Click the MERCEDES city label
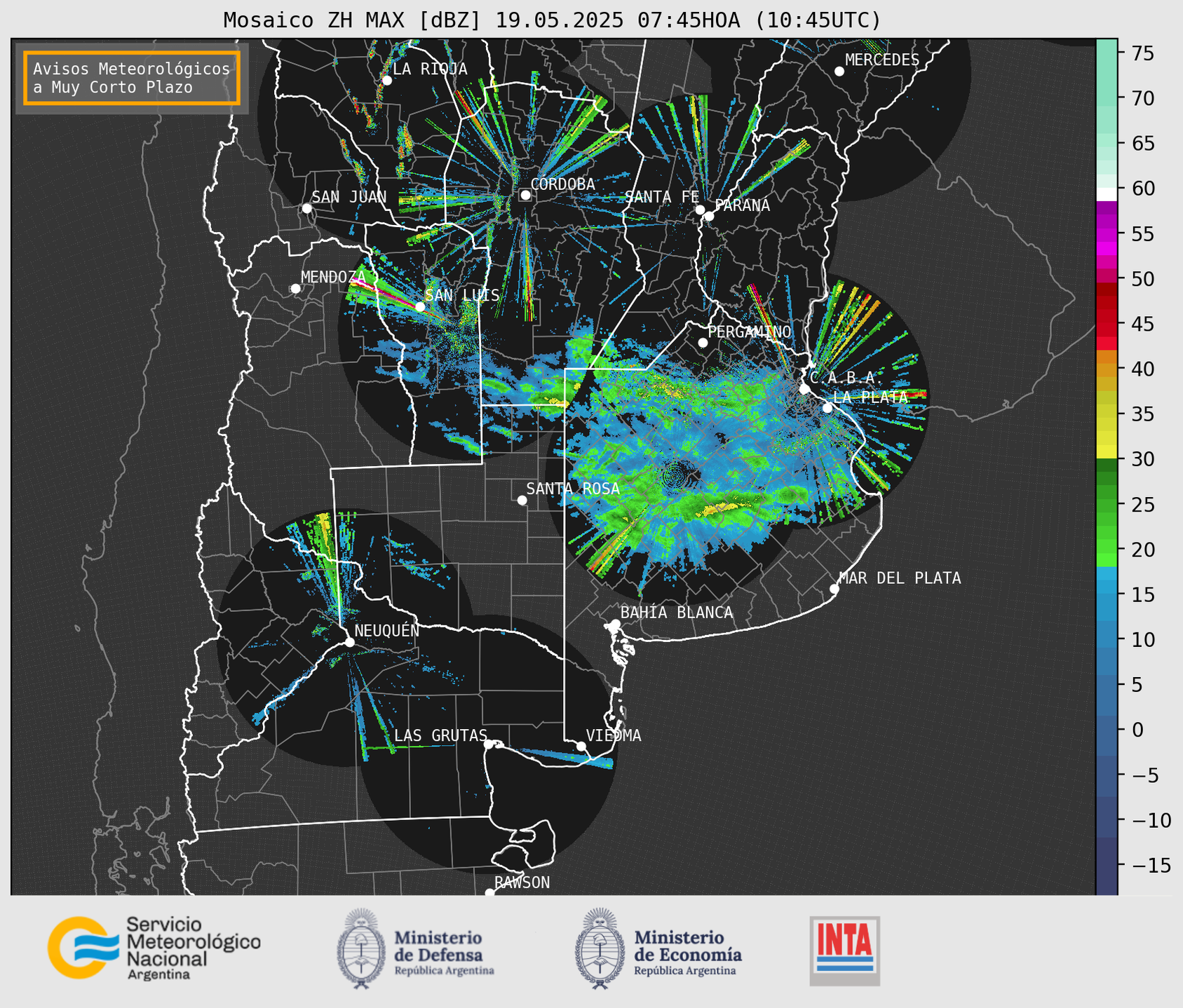 click(882, 60)
